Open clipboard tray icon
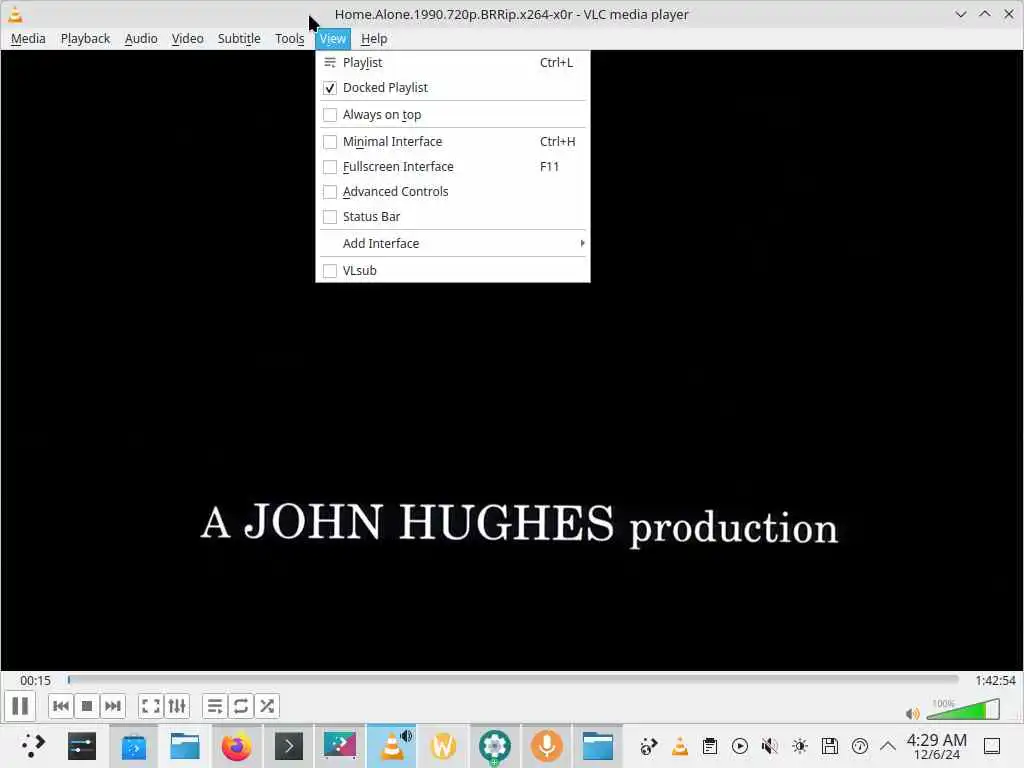The height and width of the screenshot is (768, 1024). pos(710,746)
